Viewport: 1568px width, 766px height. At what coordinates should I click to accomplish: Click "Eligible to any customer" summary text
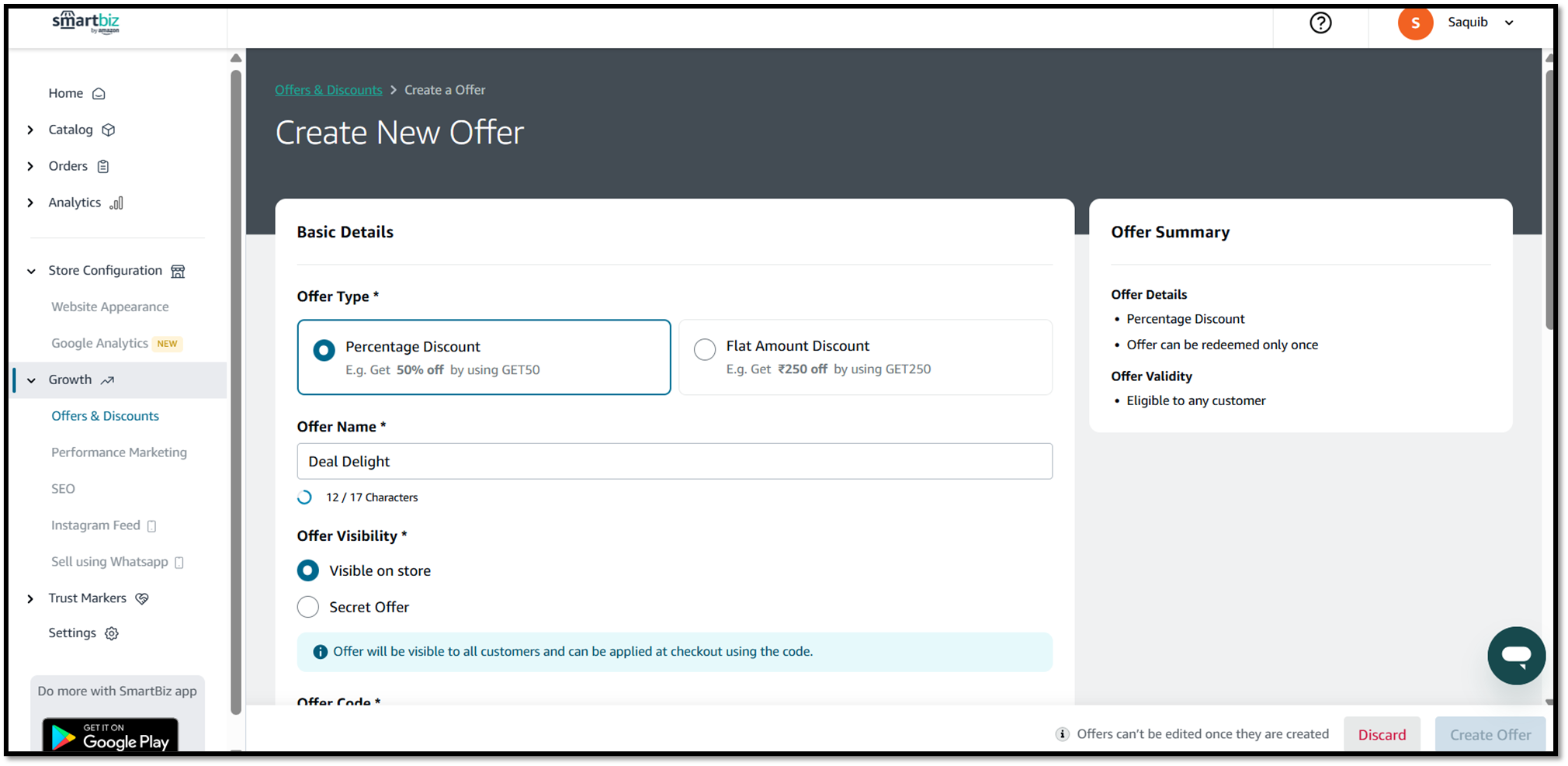1195,400
